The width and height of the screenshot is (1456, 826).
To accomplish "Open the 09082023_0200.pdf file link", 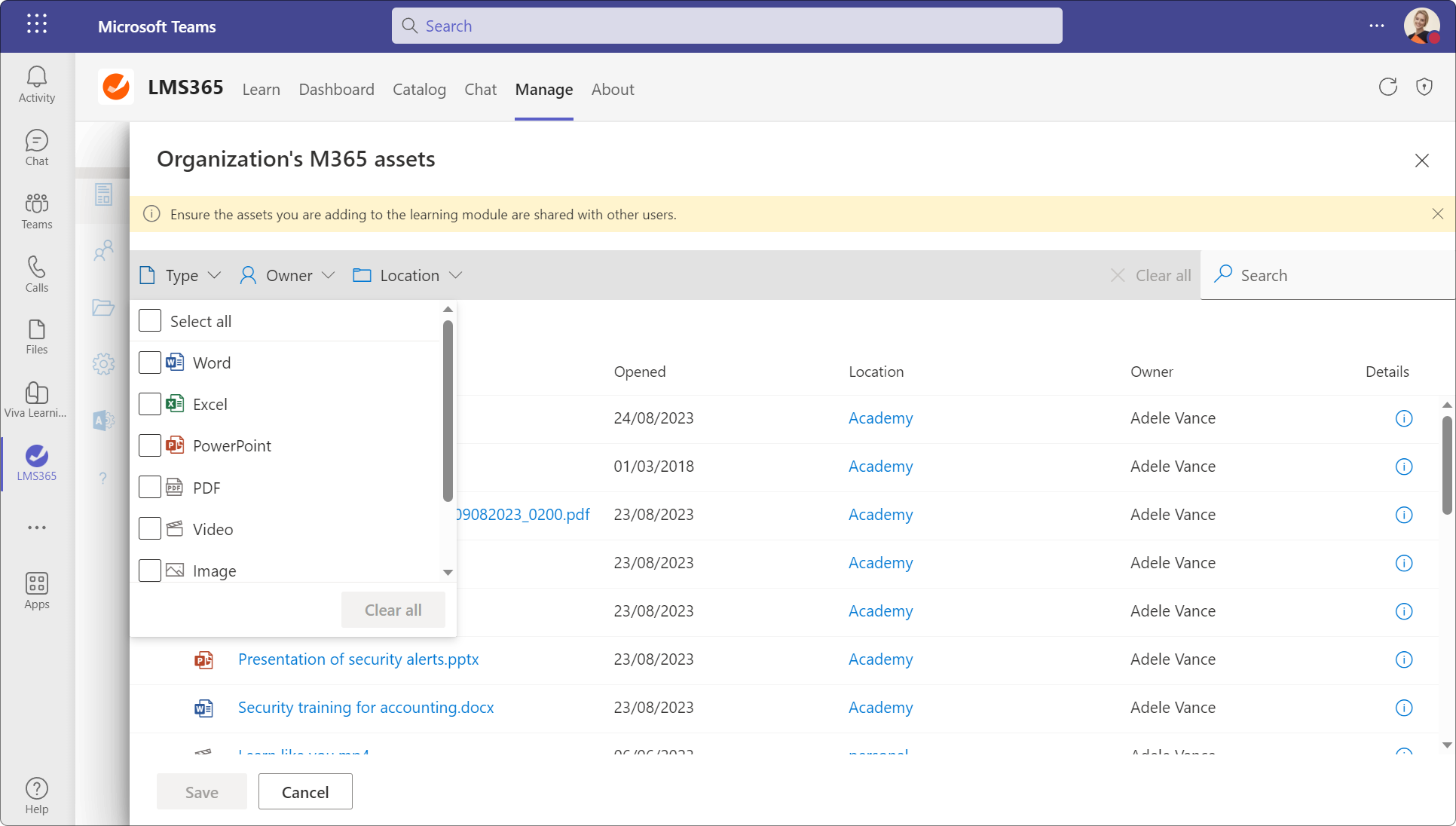I will (x=523, y=515).
